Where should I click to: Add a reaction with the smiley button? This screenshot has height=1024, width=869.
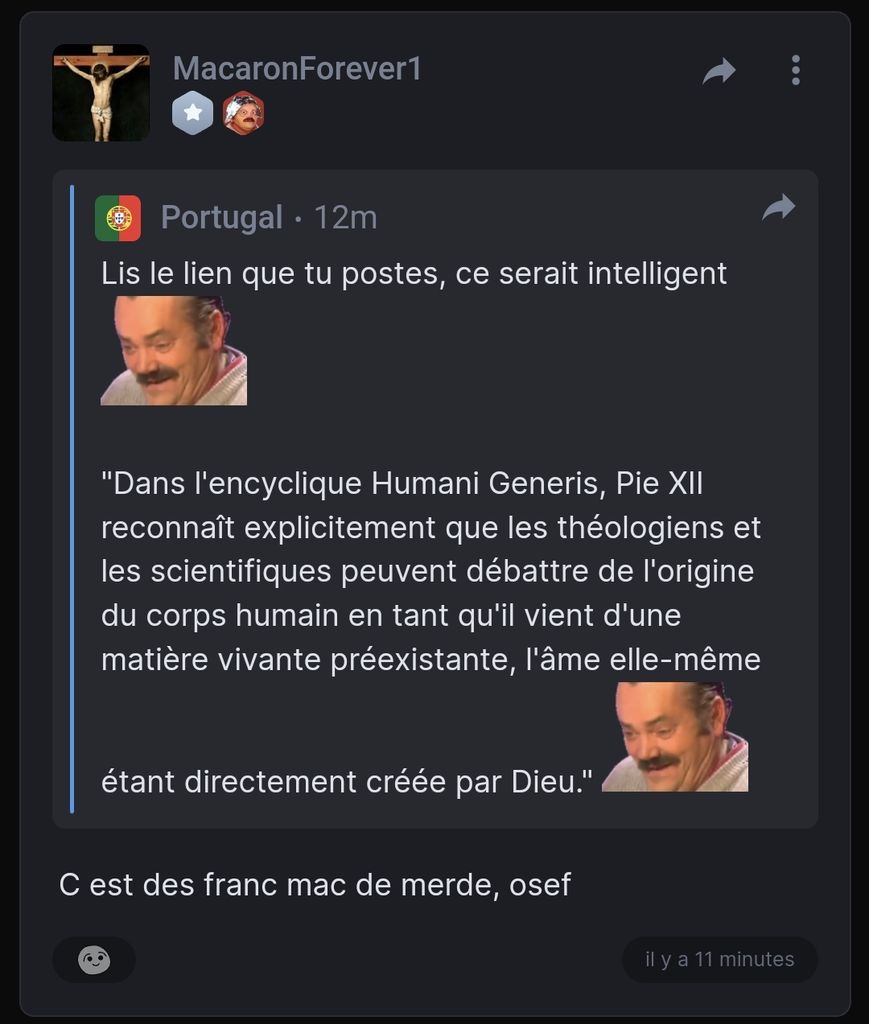click(94, 960)
